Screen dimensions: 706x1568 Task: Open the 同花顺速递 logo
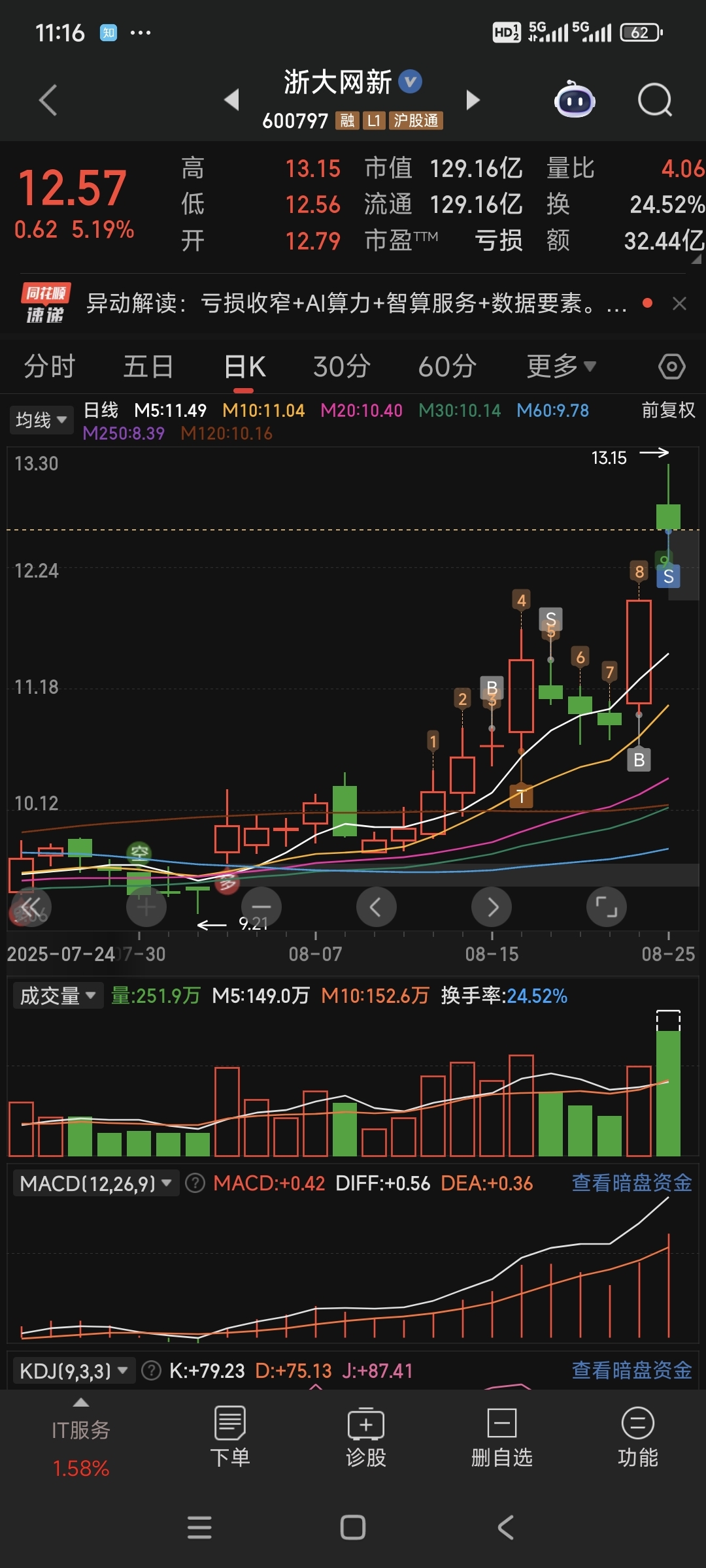coord(45,303)
